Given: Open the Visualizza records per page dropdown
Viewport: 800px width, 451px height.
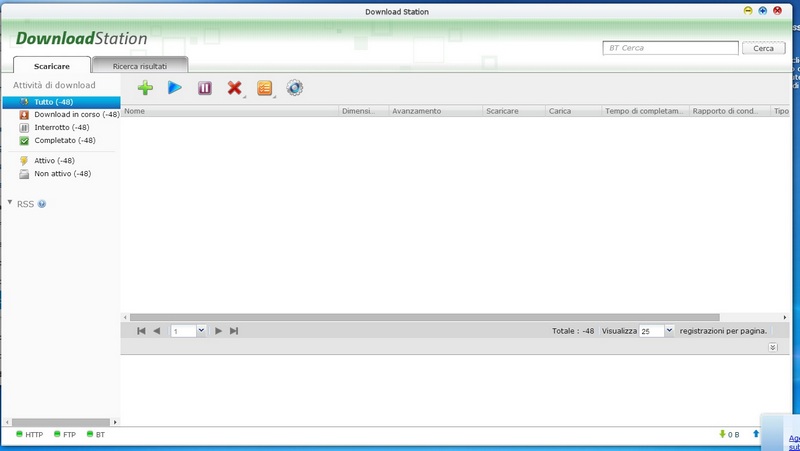Looking at the screenshot, I should point(669,331).
